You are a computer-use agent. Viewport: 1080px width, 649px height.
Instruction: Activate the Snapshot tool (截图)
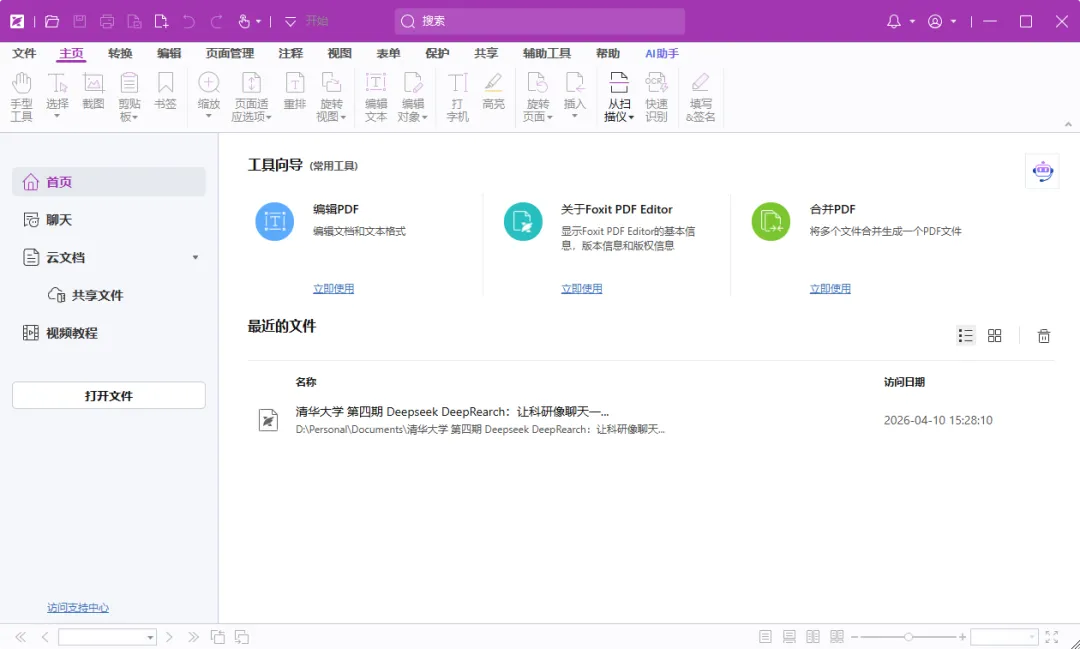point(93,92)
